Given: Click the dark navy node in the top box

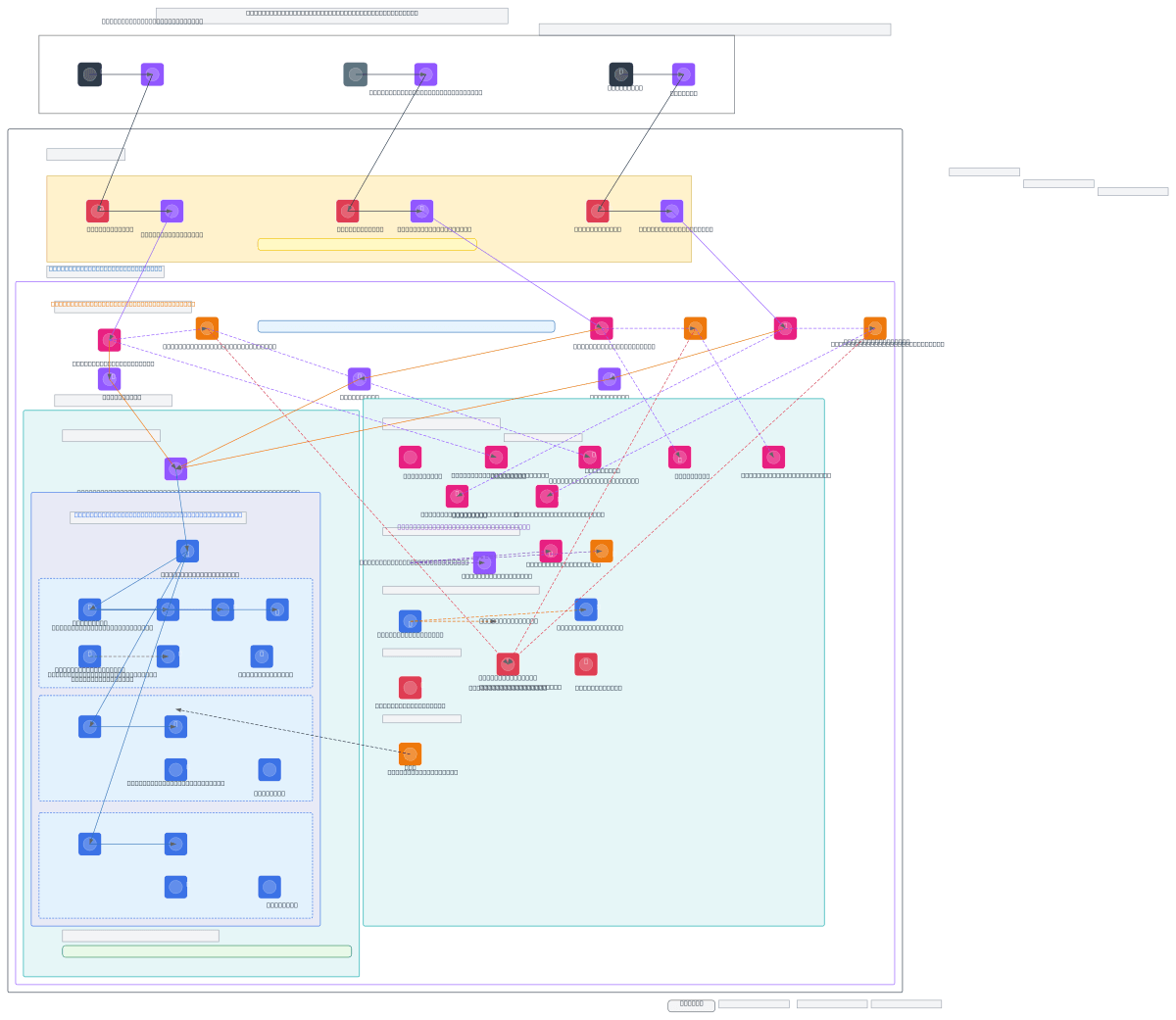Looking at the screenshot, I should click(x=89, y=74).
